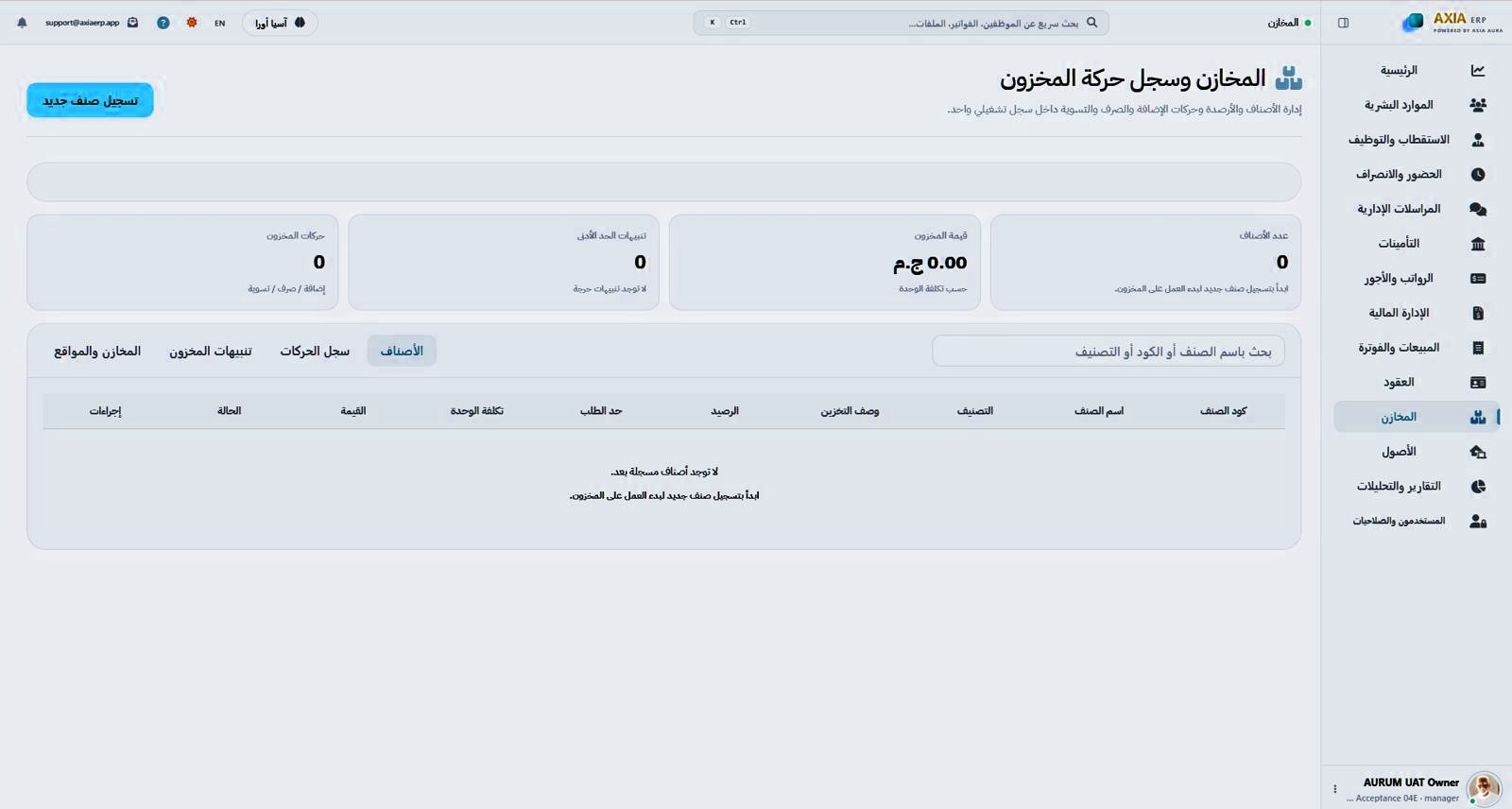Open the الرئيسية dashboard chart icon
Screen dimensions: 1512x809
[x=1478, y=71]
